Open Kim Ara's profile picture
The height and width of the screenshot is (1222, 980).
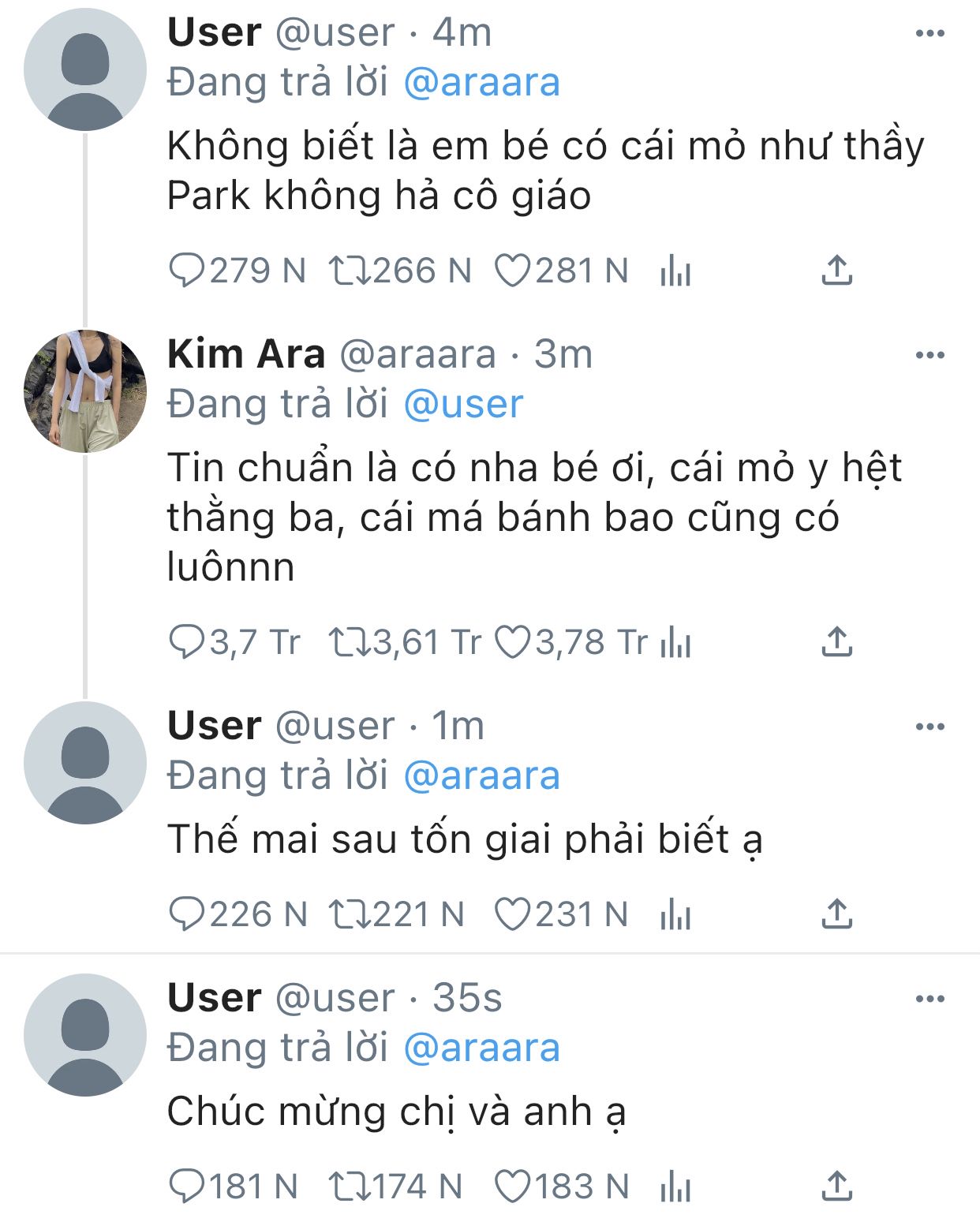[x=85, y=391]
